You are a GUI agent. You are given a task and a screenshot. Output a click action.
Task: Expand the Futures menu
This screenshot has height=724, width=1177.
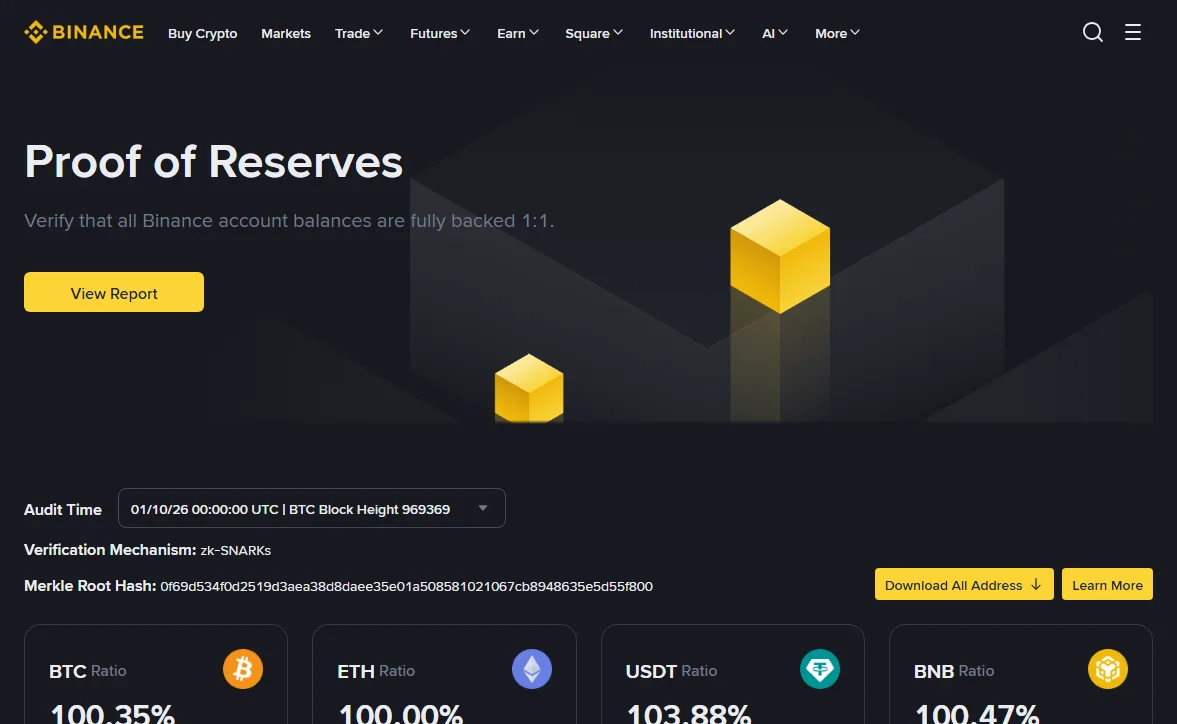point(440,33)
